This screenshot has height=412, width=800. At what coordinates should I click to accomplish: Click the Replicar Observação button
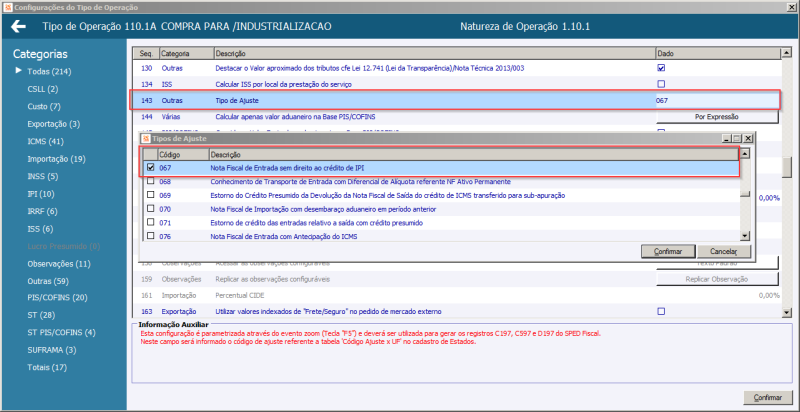click(717, 279)
